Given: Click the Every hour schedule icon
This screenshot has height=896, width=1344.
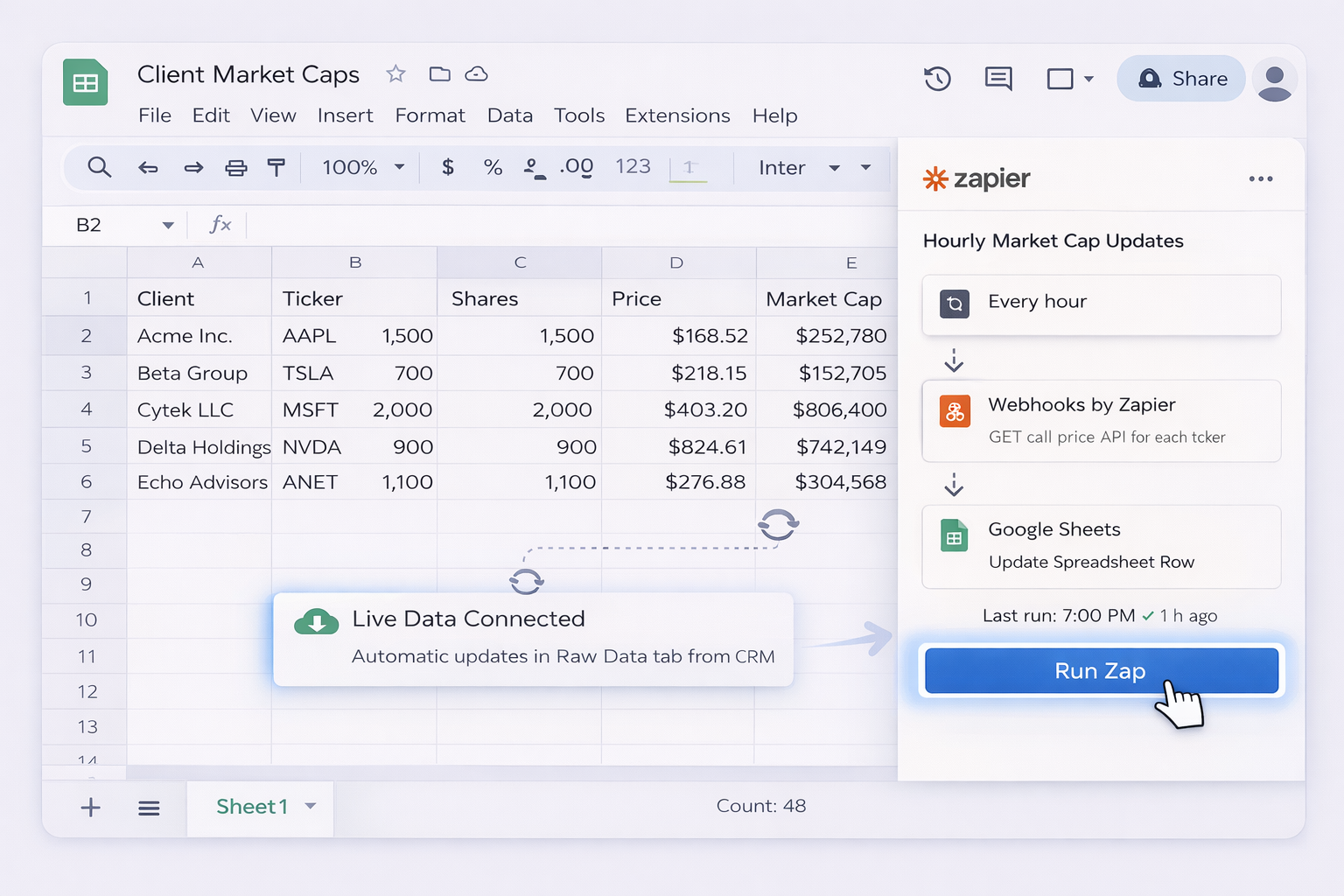Looking at the screenshot, I should tap(955, 304).
